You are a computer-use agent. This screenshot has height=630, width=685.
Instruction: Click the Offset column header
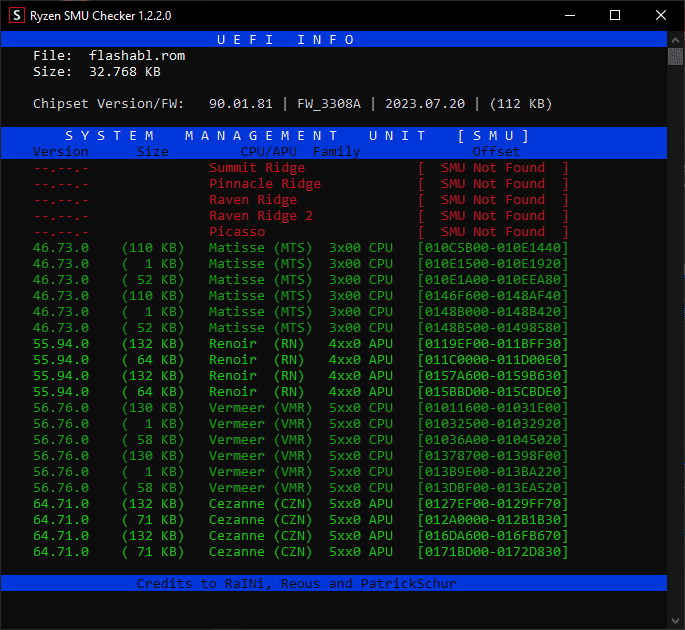point(496,152)
